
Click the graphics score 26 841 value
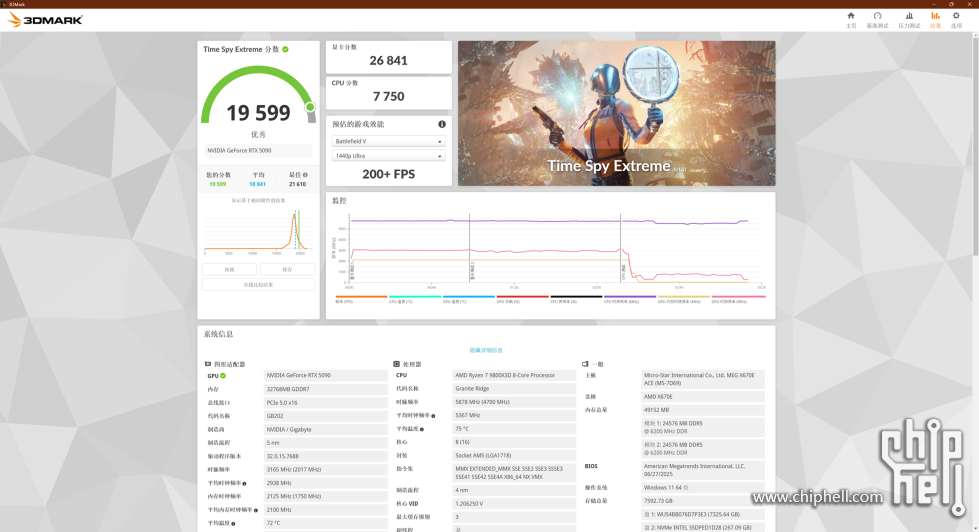click(x=388, y=61)
